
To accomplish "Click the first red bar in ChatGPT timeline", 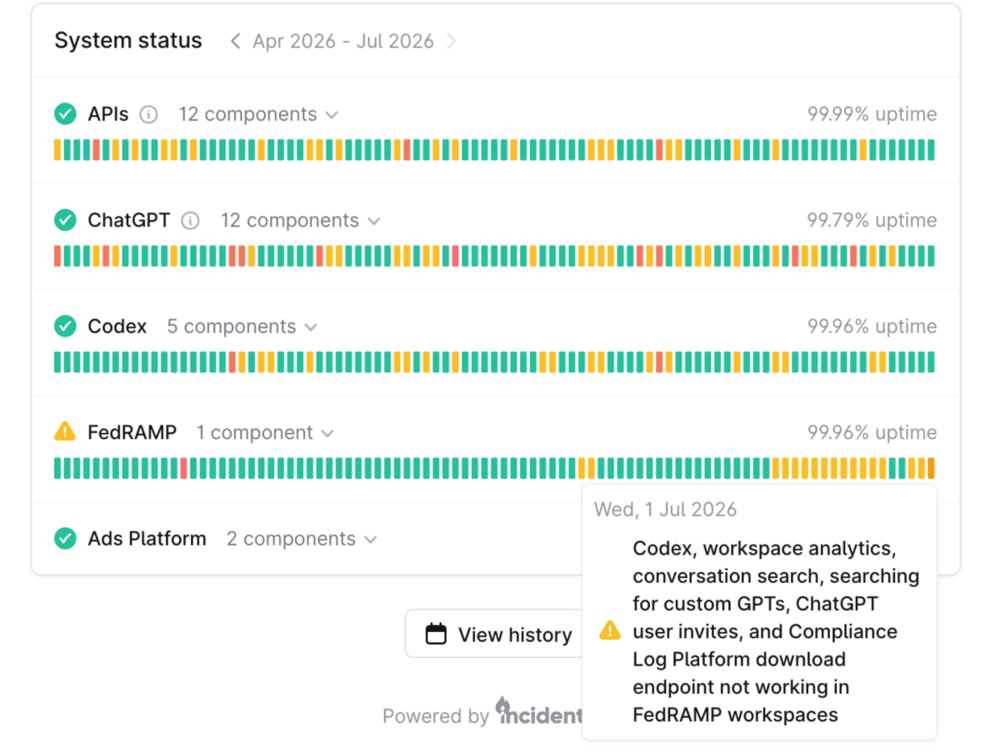I will pyautogui.click(x=57, y=256).
